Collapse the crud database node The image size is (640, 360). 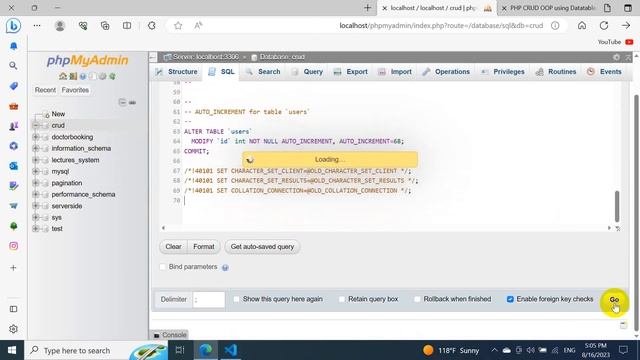36,125
